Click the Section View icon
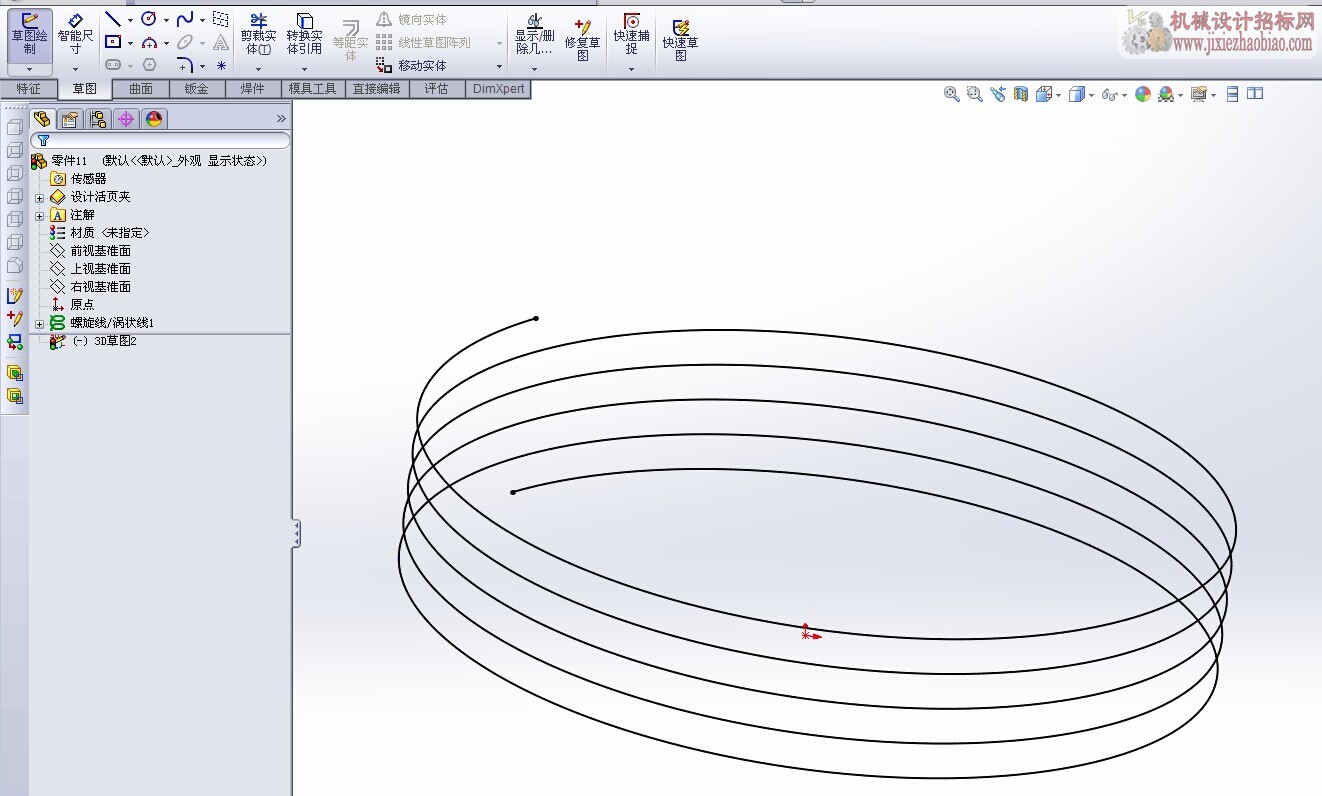The height and width of the screenshot is (796, 1322). (1020, 94)
